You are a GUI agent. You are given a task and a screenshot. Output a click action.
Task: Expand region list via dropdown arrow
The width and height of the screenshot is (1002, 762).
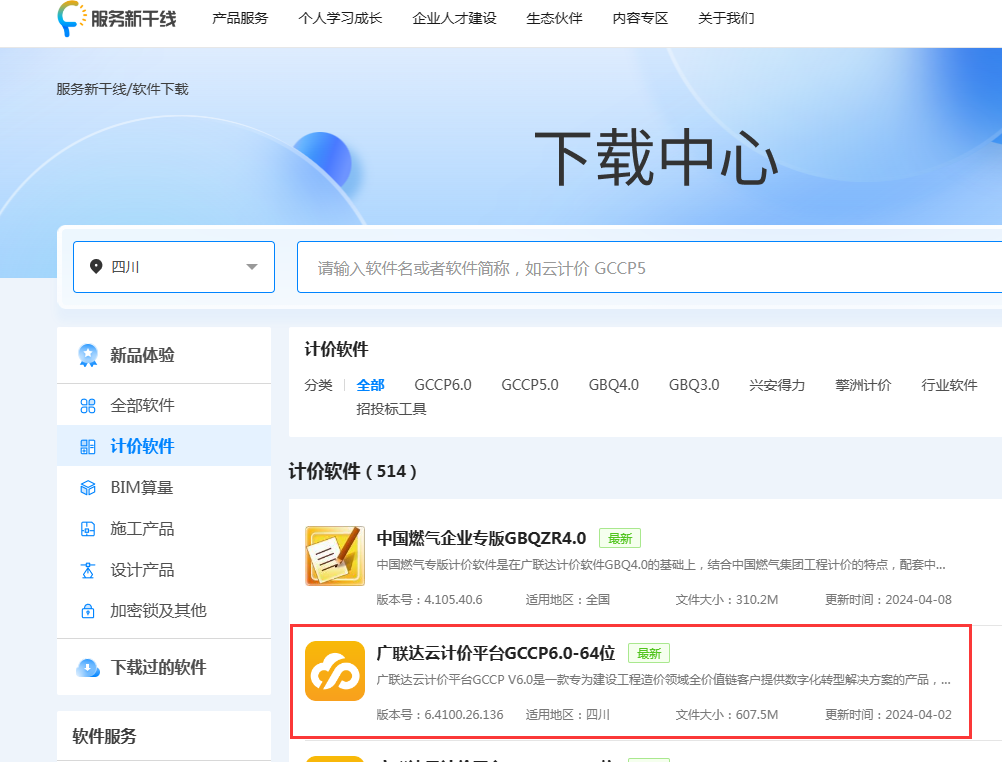252,267
